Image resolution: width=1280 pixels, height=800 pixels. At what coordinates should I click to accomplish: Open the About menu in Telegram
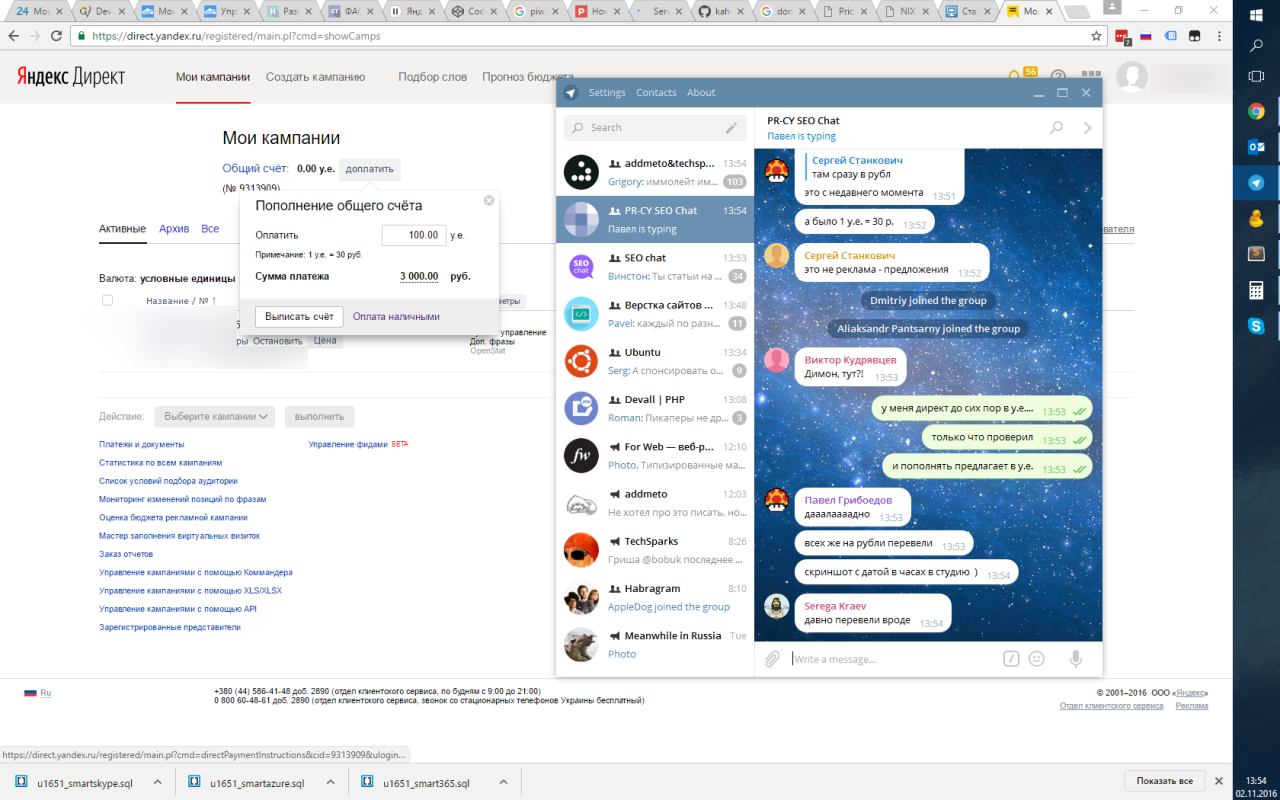[x=701, y=93]
